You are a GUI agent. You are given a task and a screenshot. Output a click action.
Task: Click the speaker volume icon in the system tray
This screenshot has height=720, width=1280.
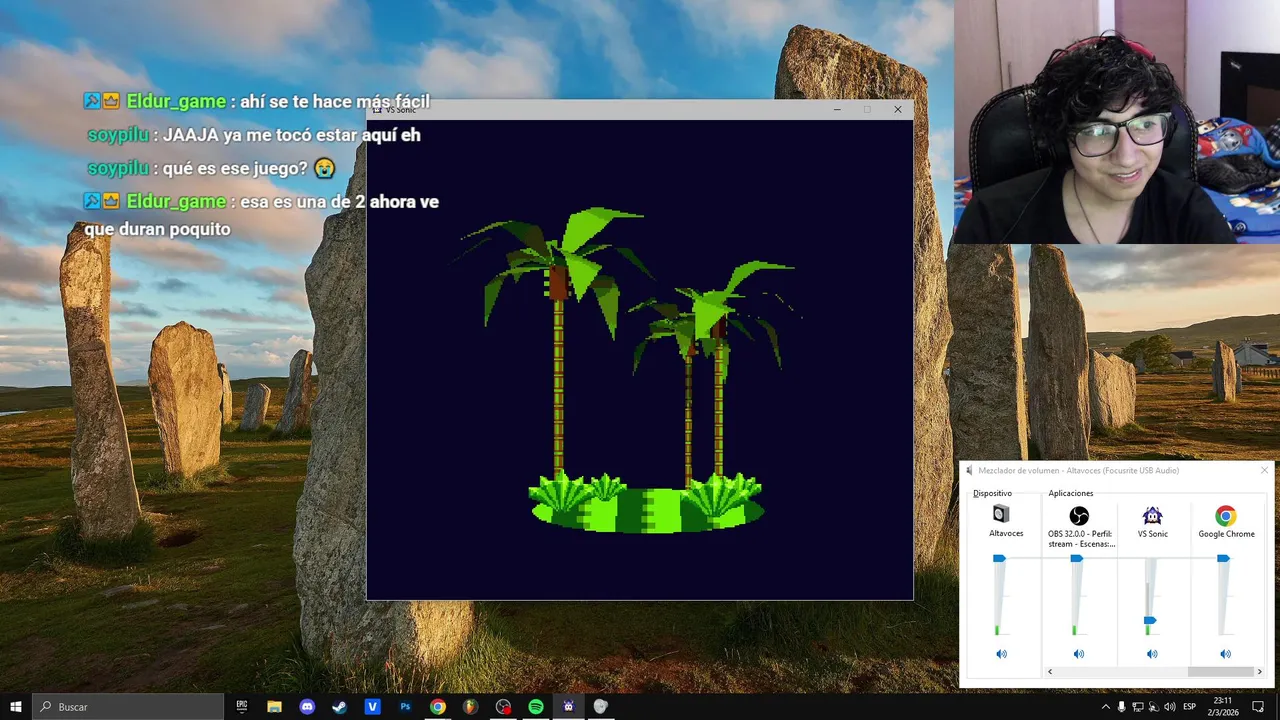[1170, 707]
